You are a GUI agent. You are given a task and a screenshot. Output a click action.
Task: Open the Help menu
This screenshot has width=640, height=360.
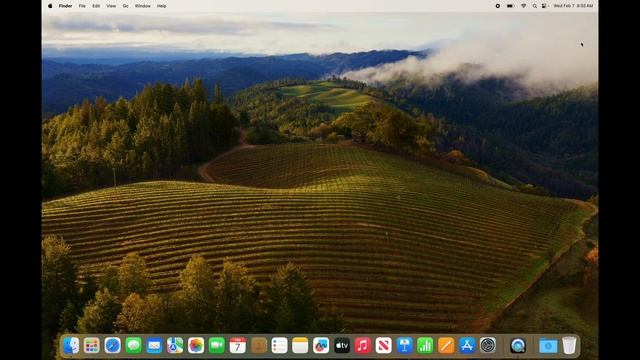pos(162,6)
